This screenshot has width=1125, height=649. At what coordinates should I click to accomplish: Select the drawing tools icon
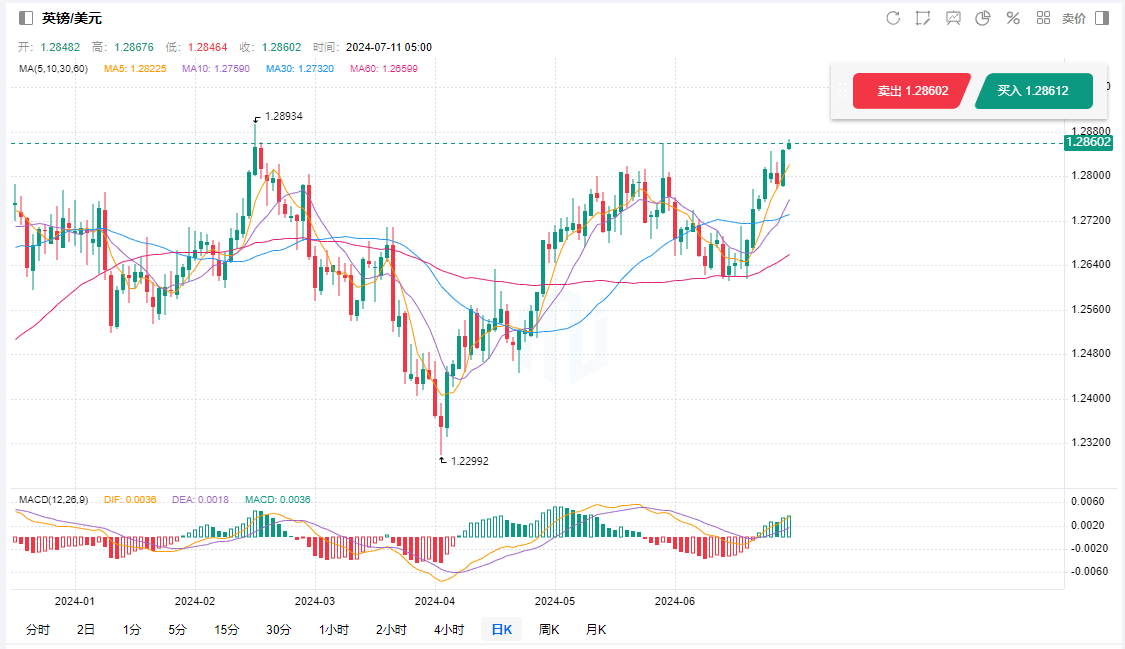point(922,18)
